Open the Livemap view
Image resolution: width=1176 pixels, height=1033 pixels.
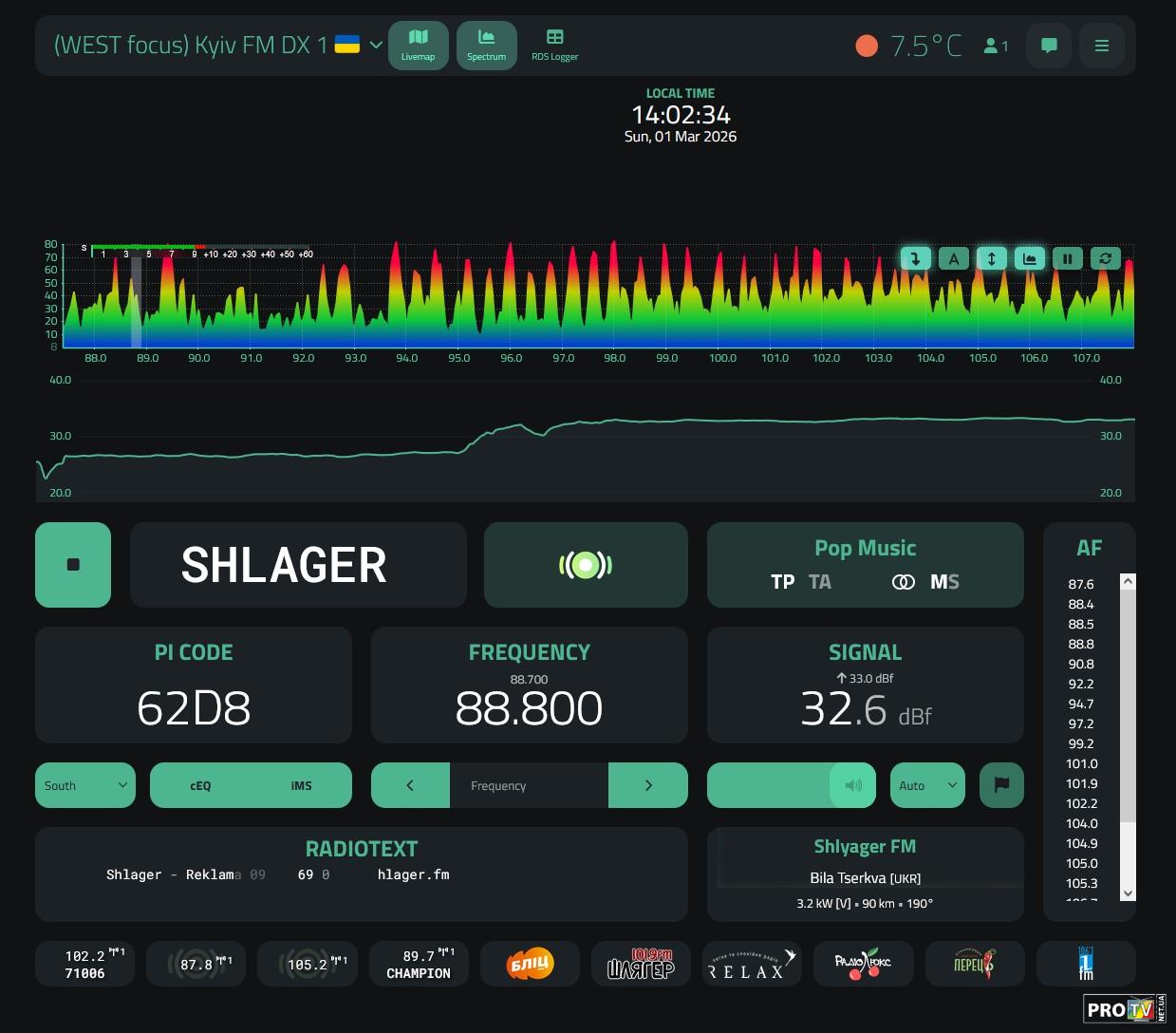click(418, 45)
